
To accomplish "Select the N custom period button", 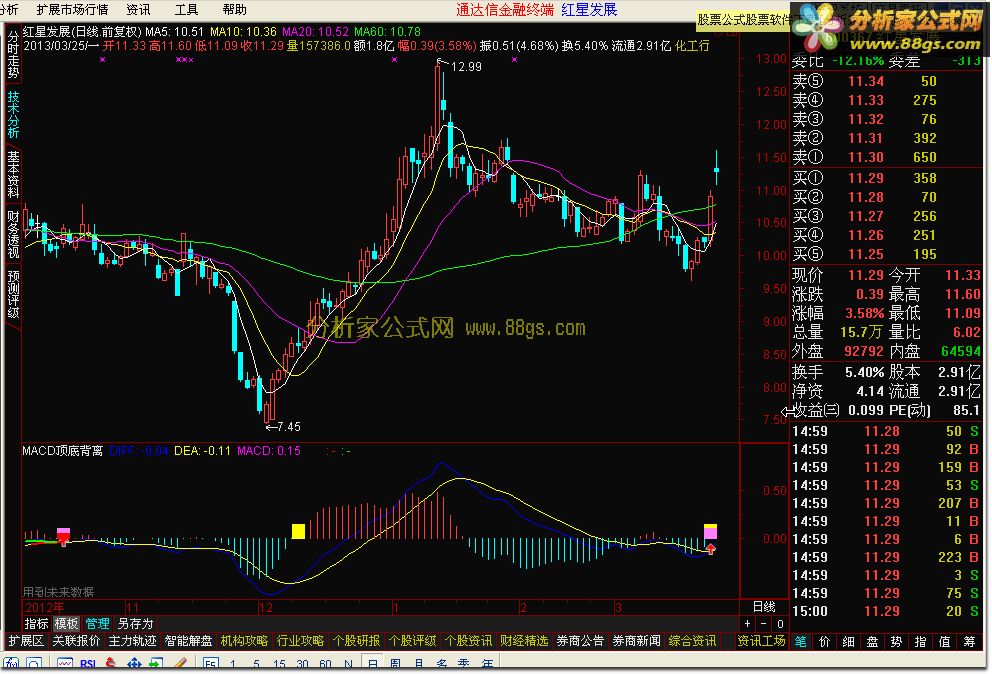I will tap(348, 665).
